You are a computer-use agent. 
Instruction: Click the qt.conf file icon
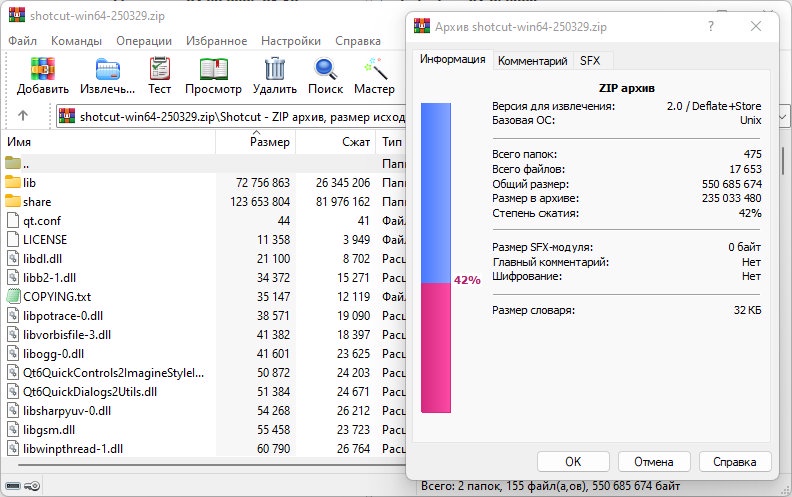(13, 220)
